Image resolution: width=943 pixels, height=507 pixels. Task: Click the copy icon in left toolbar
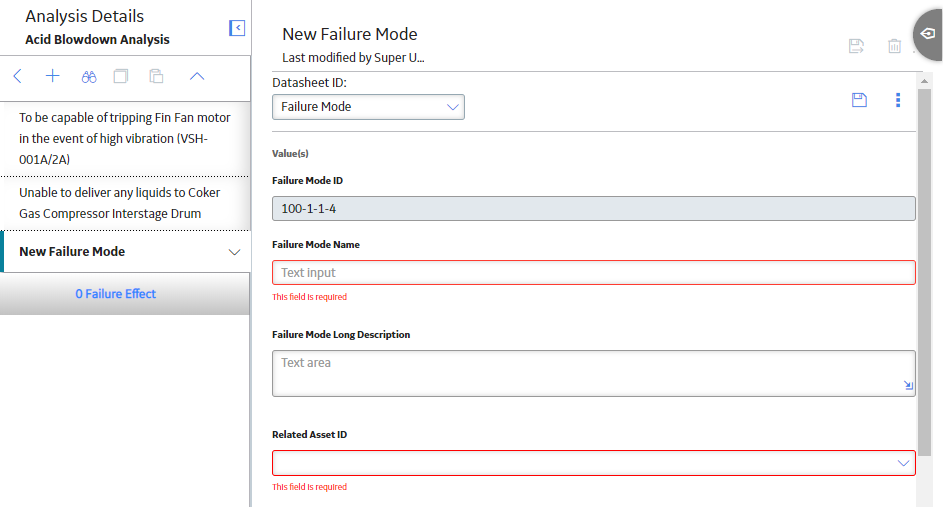click(121, 76)
